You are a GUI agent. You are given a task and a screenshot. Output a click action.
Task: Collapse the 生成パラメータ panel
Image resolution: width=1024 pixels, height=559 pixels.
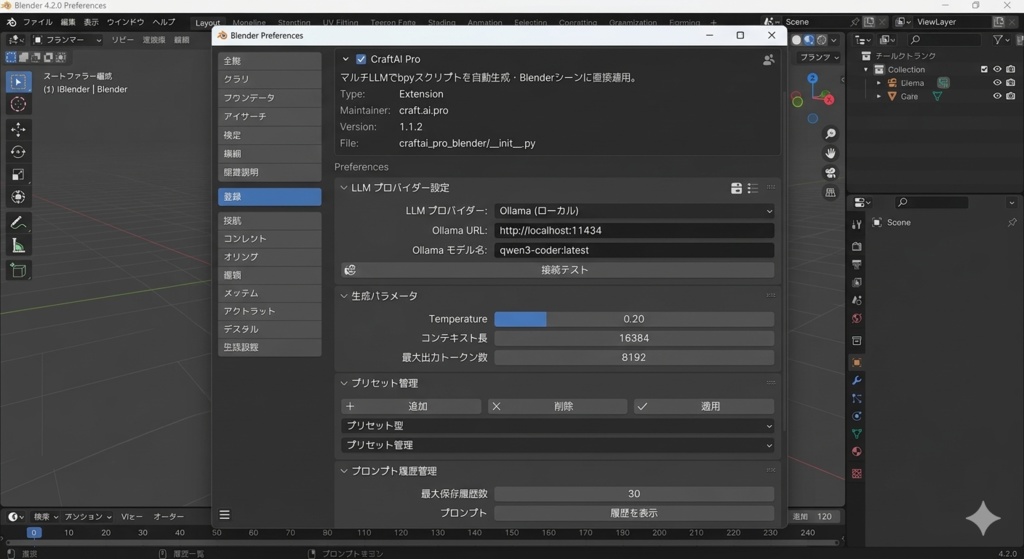[x=344, y=296]
